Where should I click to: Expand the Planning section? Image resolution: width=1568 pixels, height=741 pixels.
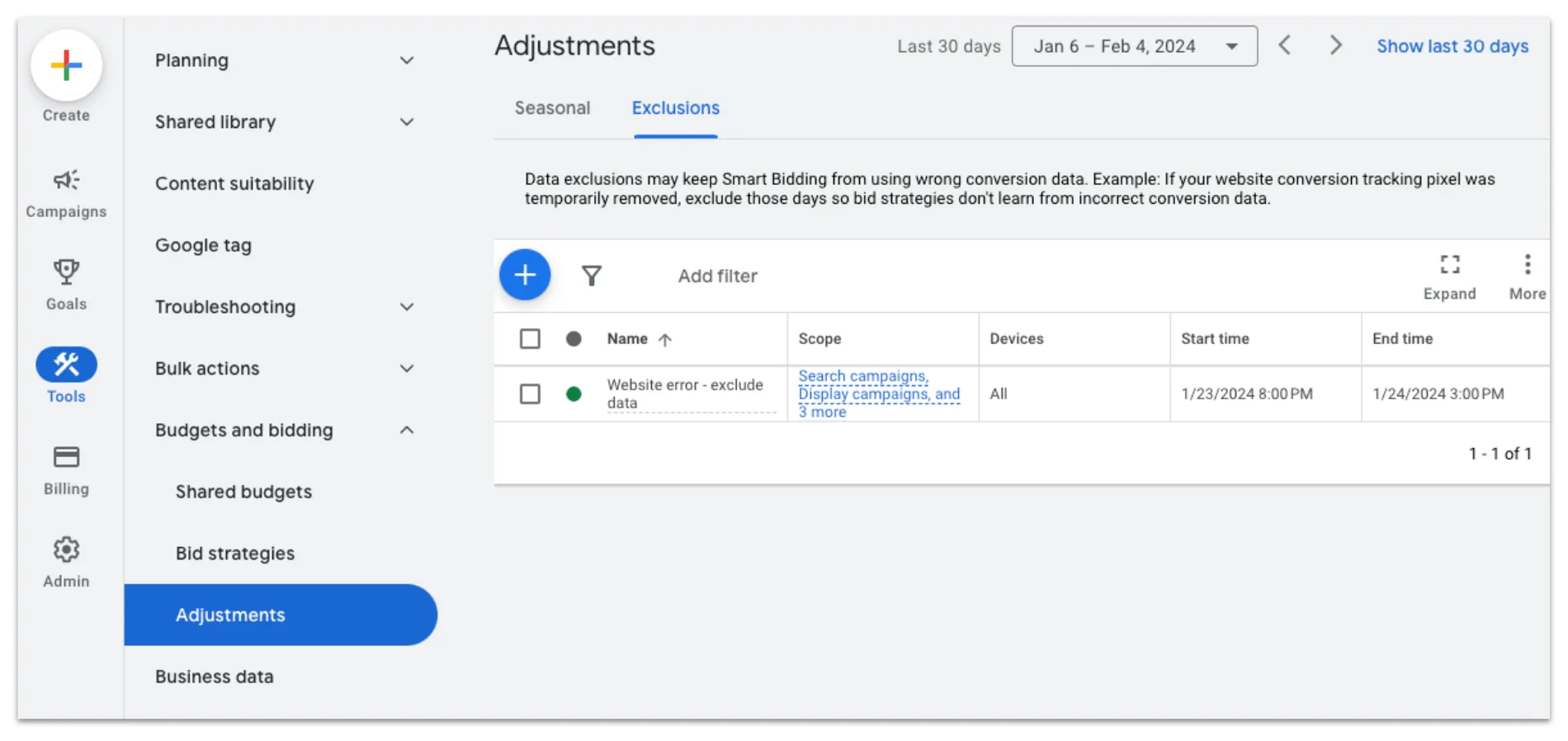tap(407, 60)
